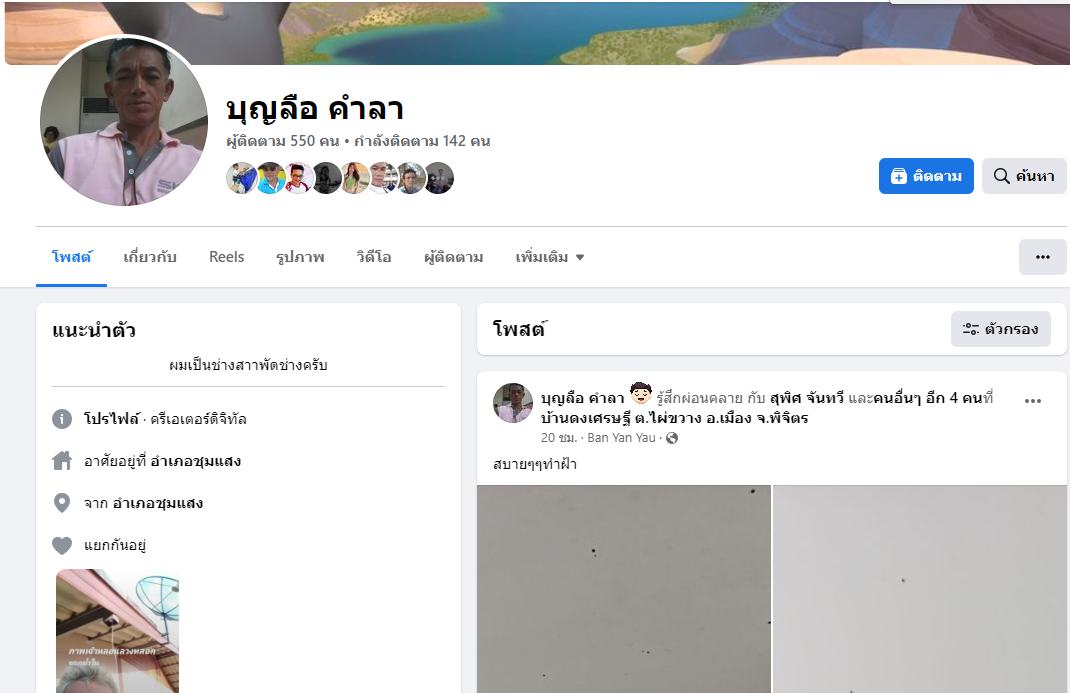Image resolution: width=1070 pixels, height=693 pixels.
Task: Open the วิดีโอ videos tab
Action: [x=374, y=257]
